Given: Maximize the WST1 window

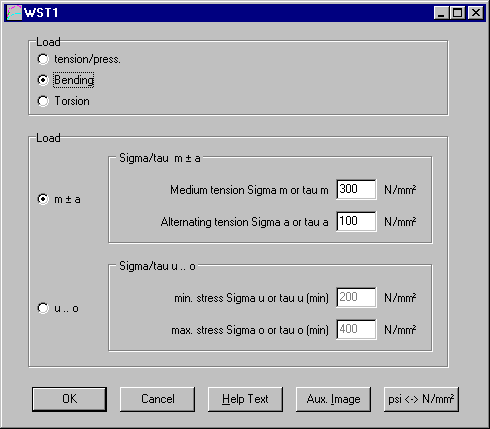Looking at the screenshot, I should click(x=457, y=13).
